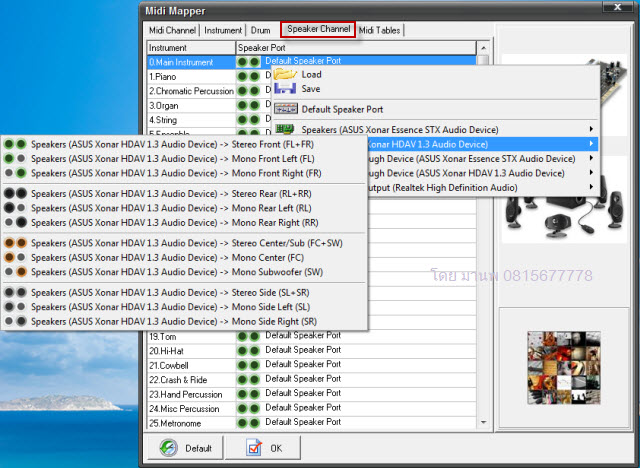Click speaker dots in 22.Crash & Ride row

249,379
